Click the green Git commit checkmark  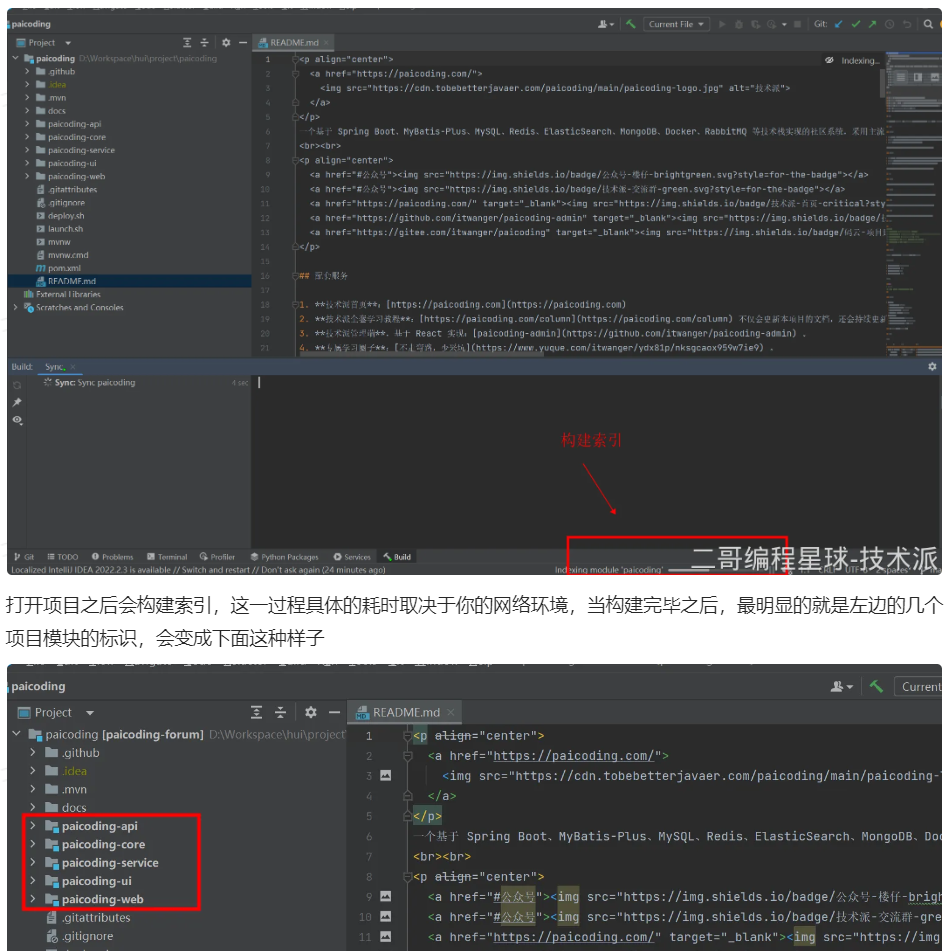click(x=855, y=24)
